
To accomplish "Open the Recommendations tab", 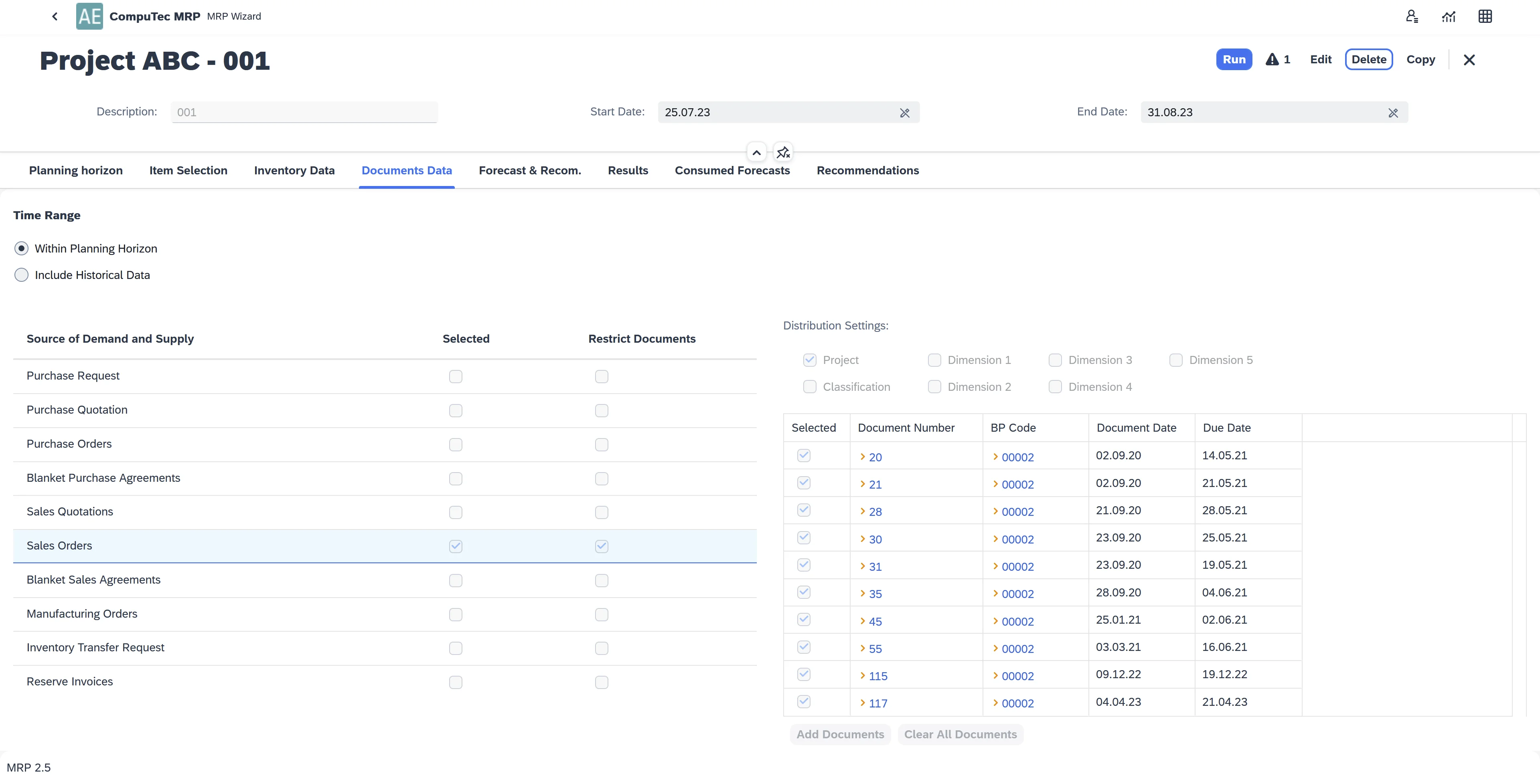I will (x=867, y=171).
